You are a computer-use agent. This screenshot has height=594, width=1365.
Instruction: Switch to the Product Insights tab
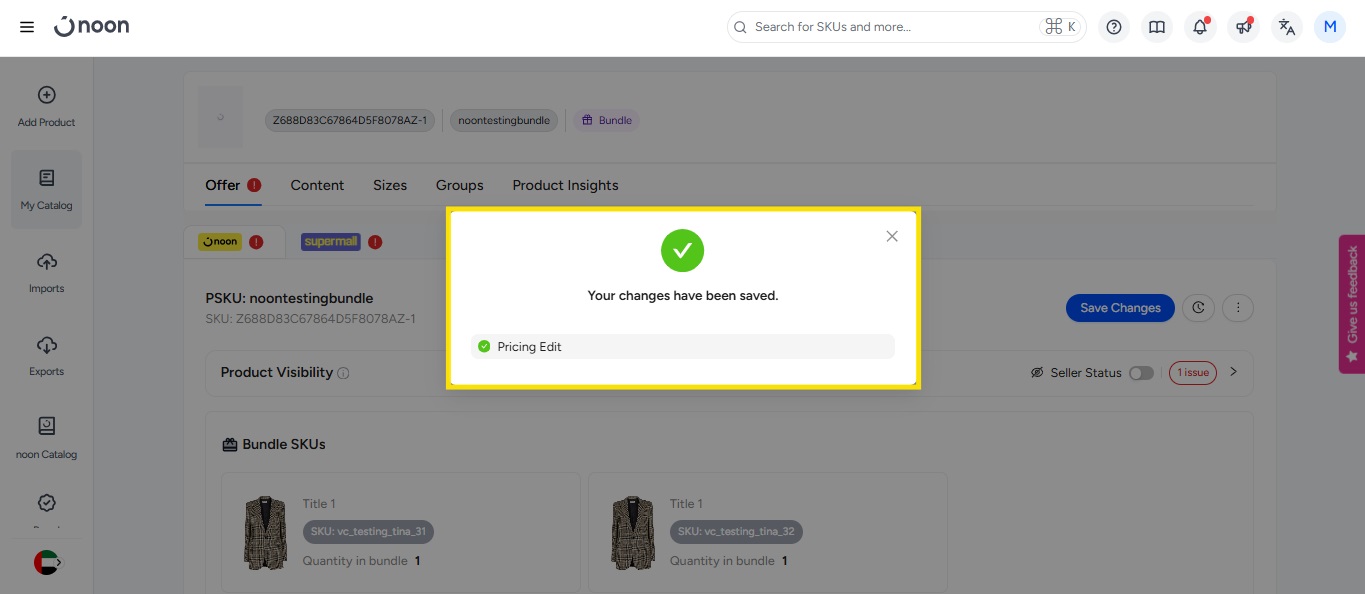click(x=565, y=185)
